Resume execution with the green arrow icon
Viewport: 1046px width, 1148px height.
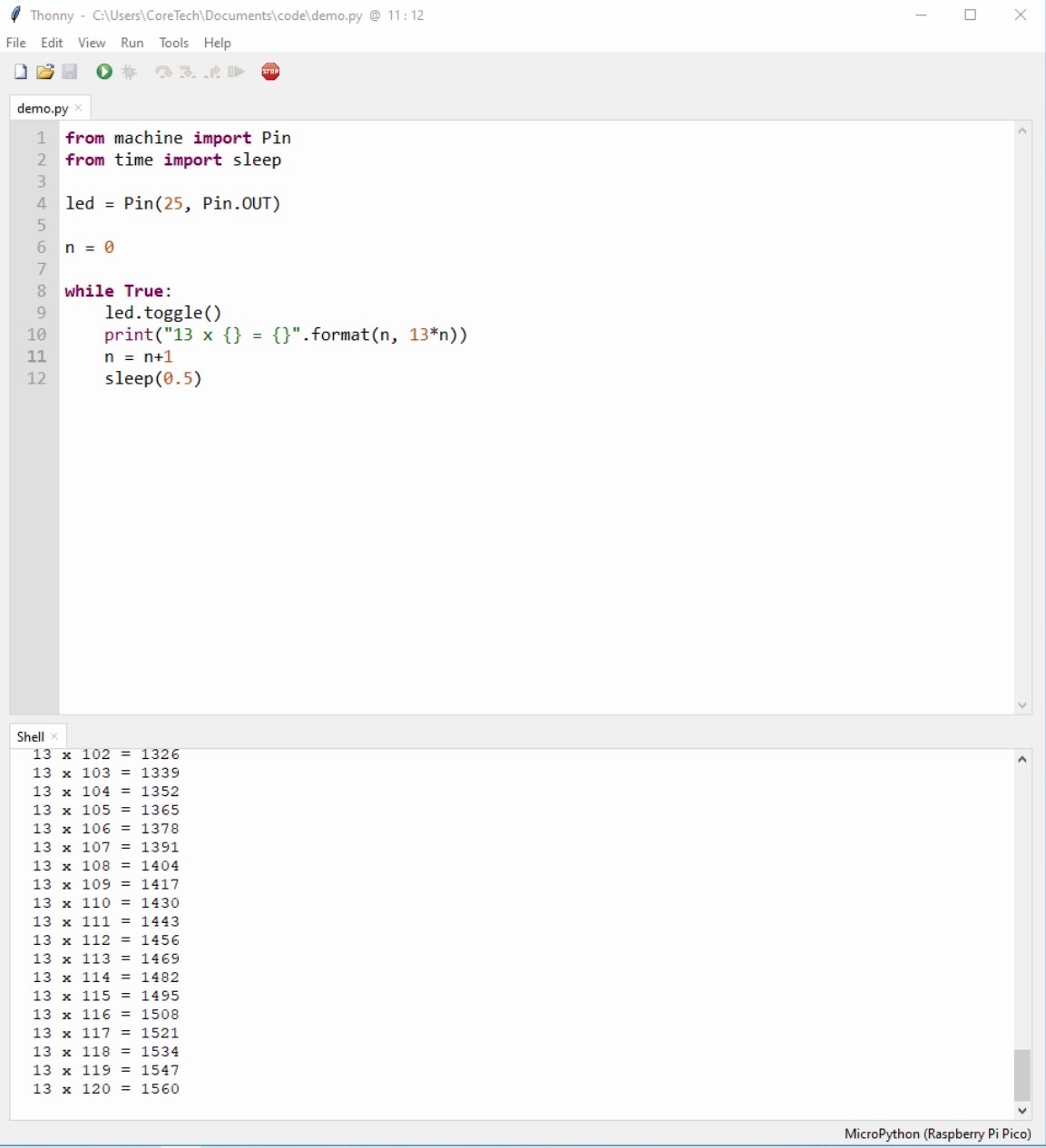235,72
